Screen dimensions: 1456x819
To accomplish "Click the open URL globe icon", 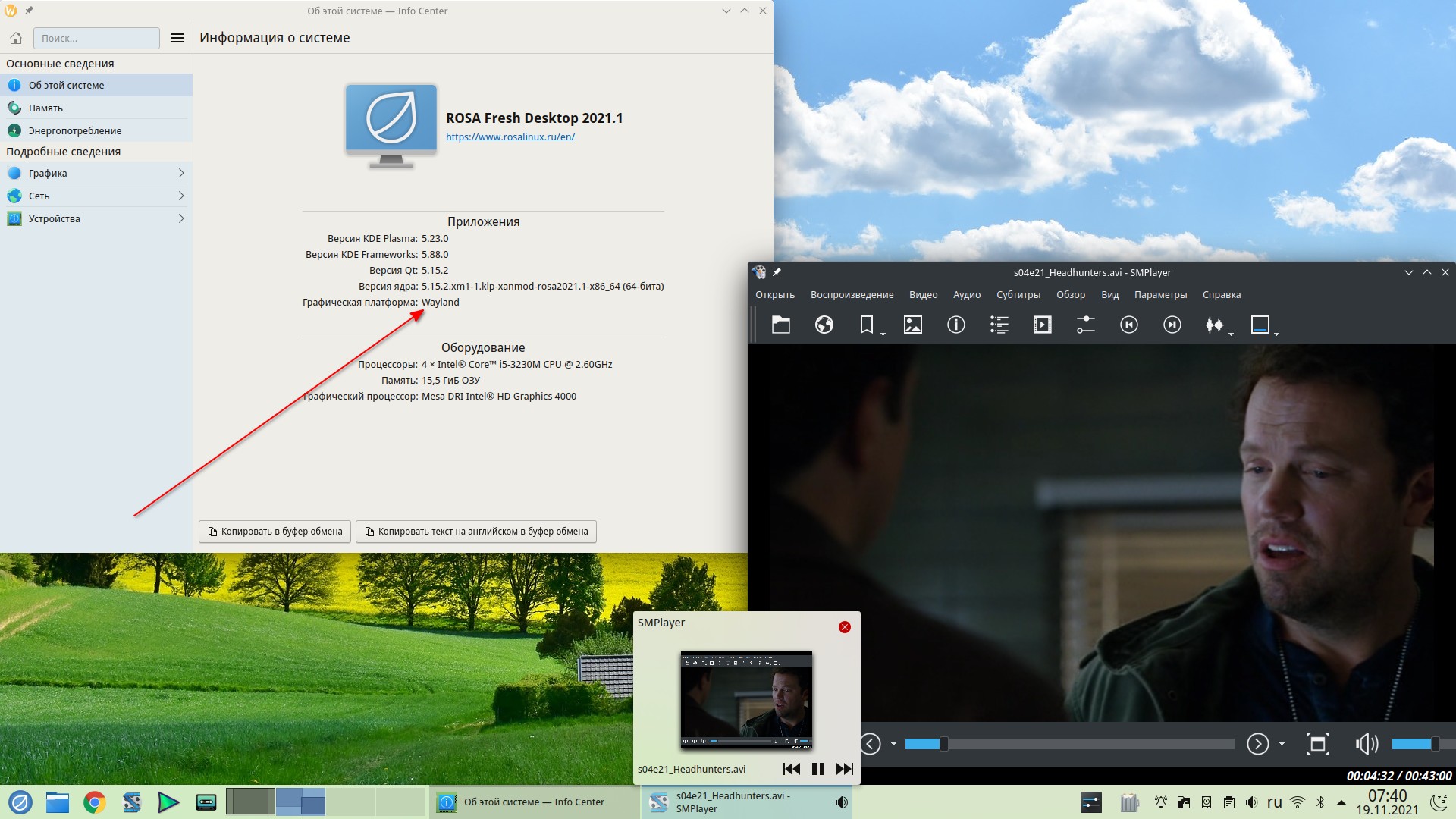I will [x=824, y=325].
